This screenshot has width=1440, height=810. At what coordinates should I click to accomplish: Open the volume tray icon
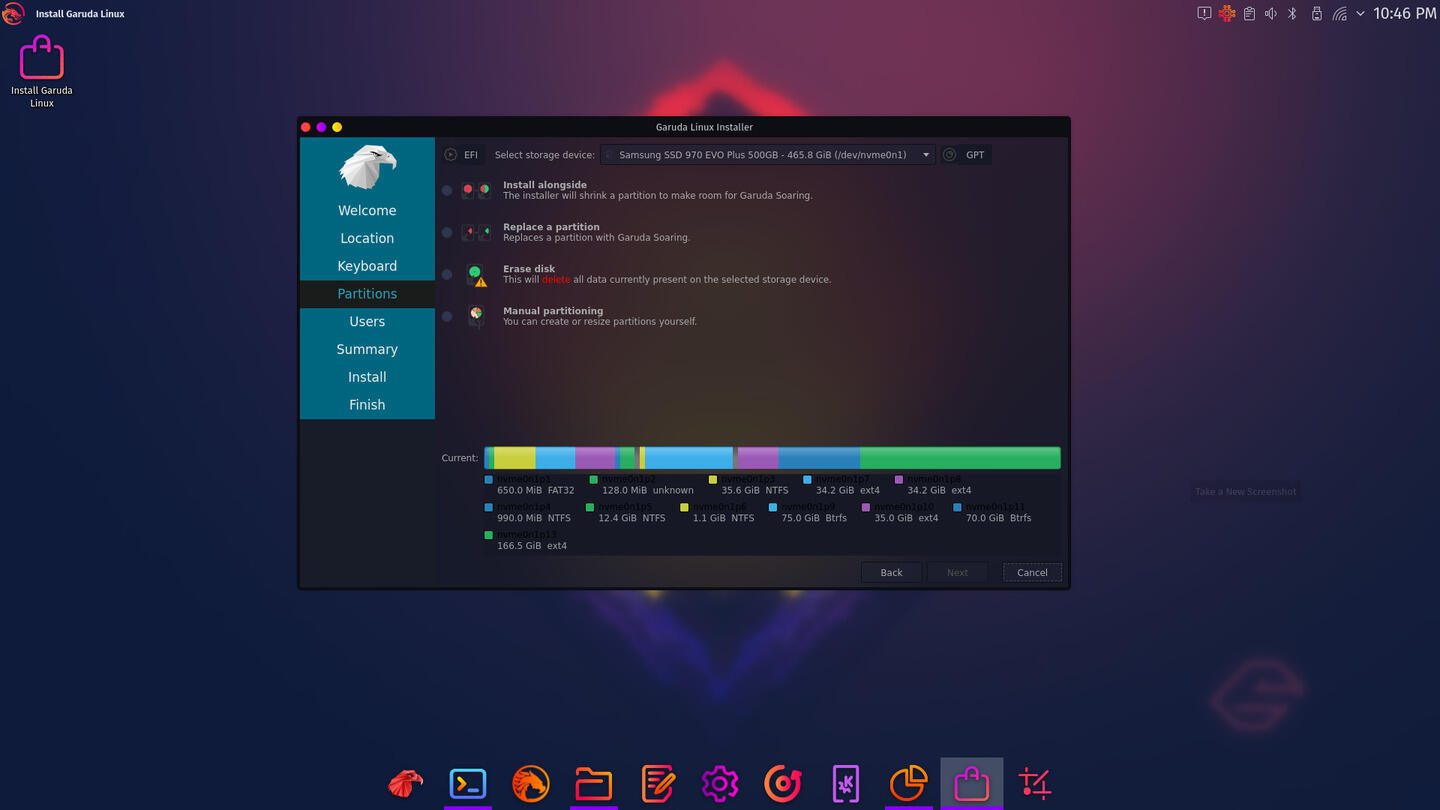pos(1271,14)
